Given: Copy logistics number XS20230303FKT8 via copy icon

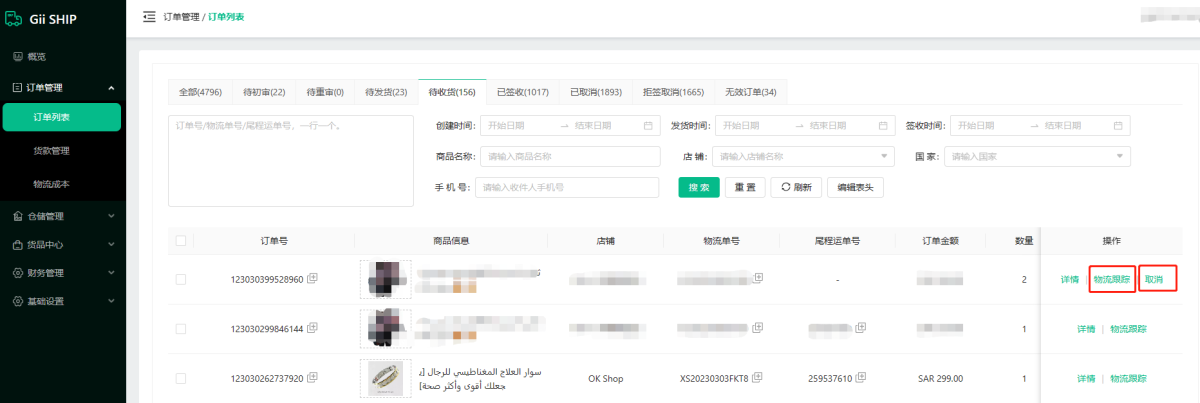Looking at the screenshot, I should 757,378.
